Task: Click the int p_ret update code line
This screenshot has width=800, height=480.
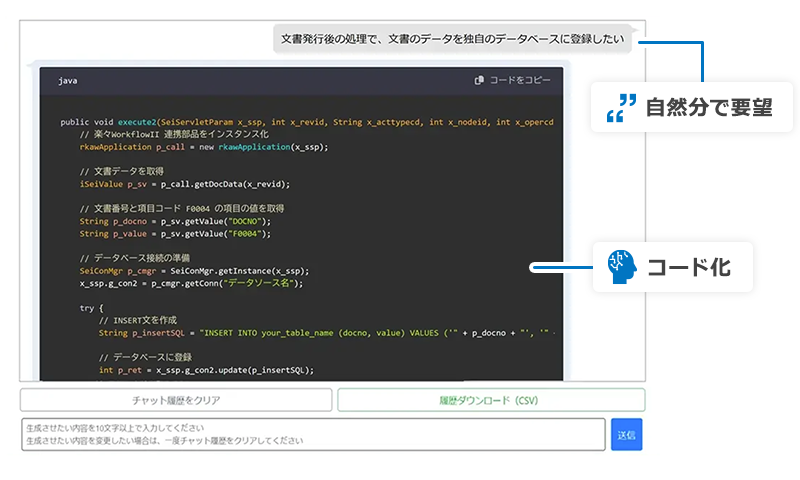Action: coord(206,370)
